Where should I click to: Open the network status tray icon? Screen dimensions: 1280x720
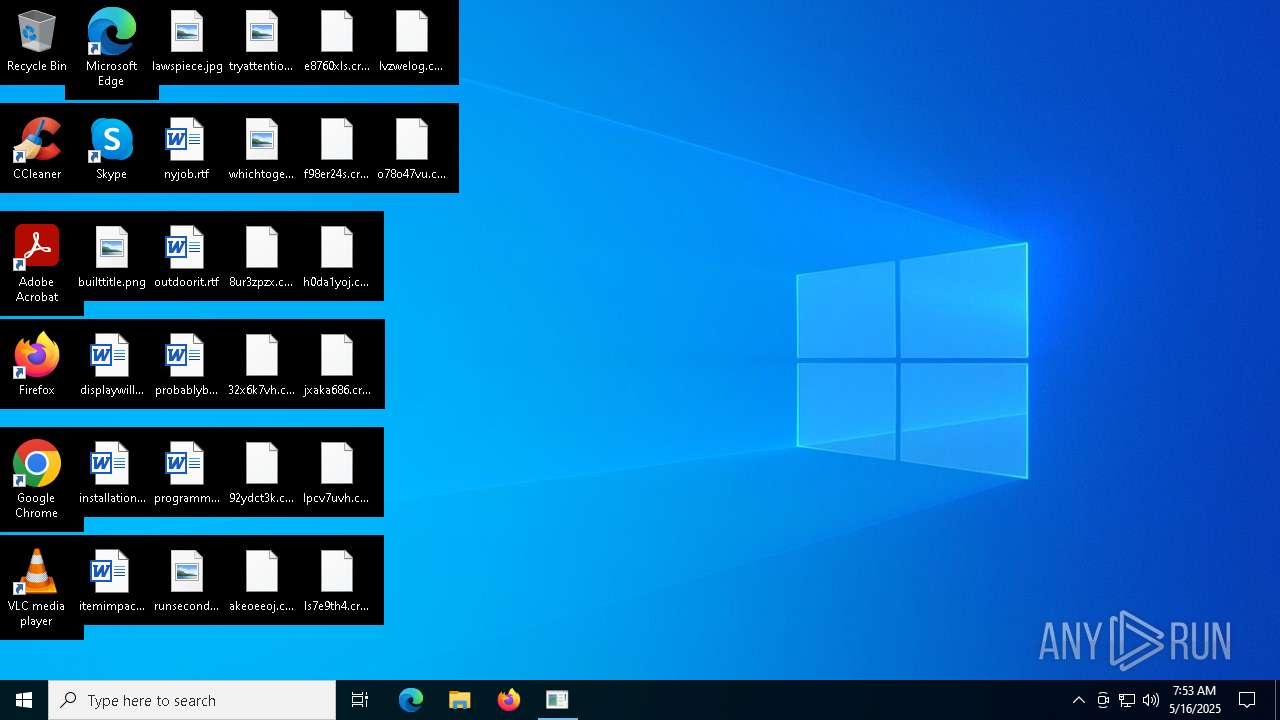1126,700
